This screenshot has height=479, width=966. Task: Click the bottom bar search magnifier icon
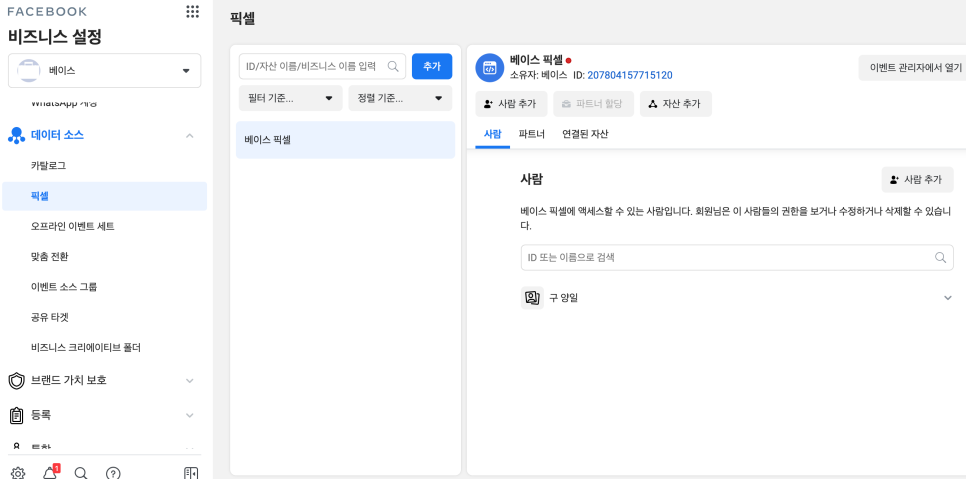point(81,473)
